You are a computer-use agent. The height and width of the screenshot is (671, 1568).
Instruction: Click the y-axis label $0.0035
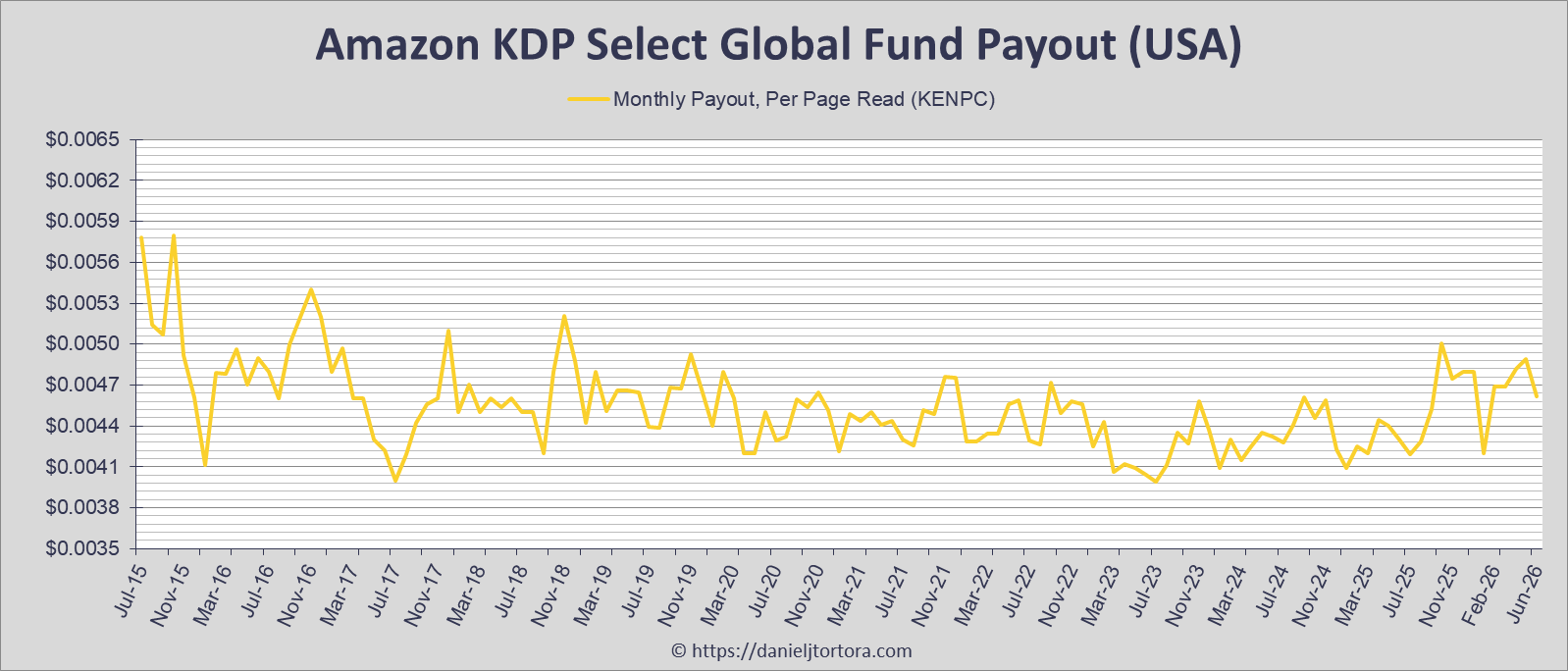[82, 548]
